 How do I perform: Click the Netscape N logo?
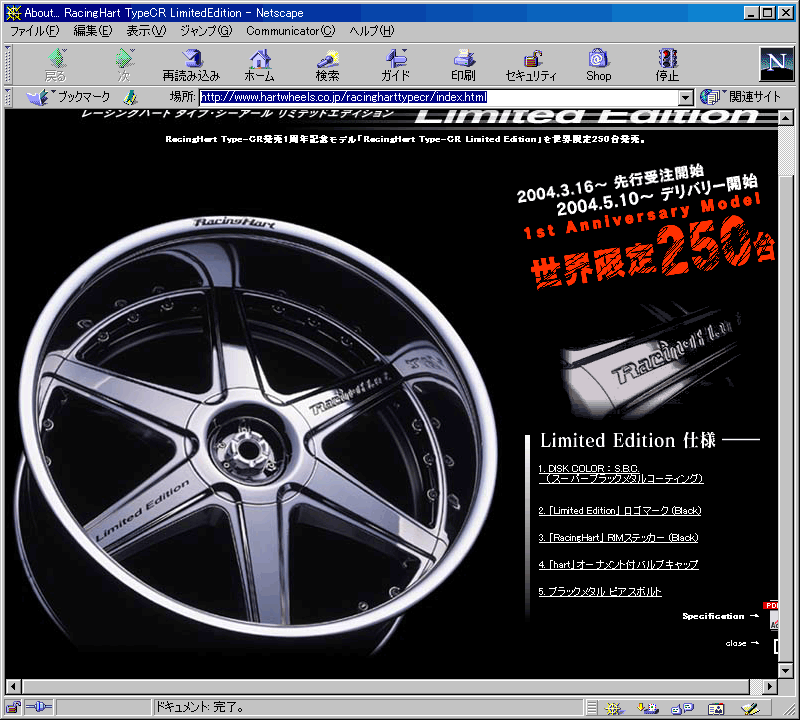[777, 64]
